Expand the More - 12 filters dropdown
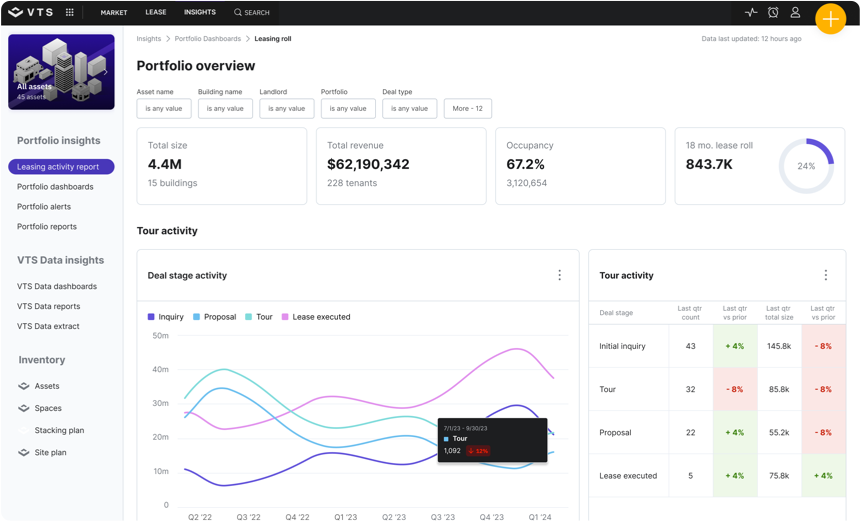 click(467, 108)
